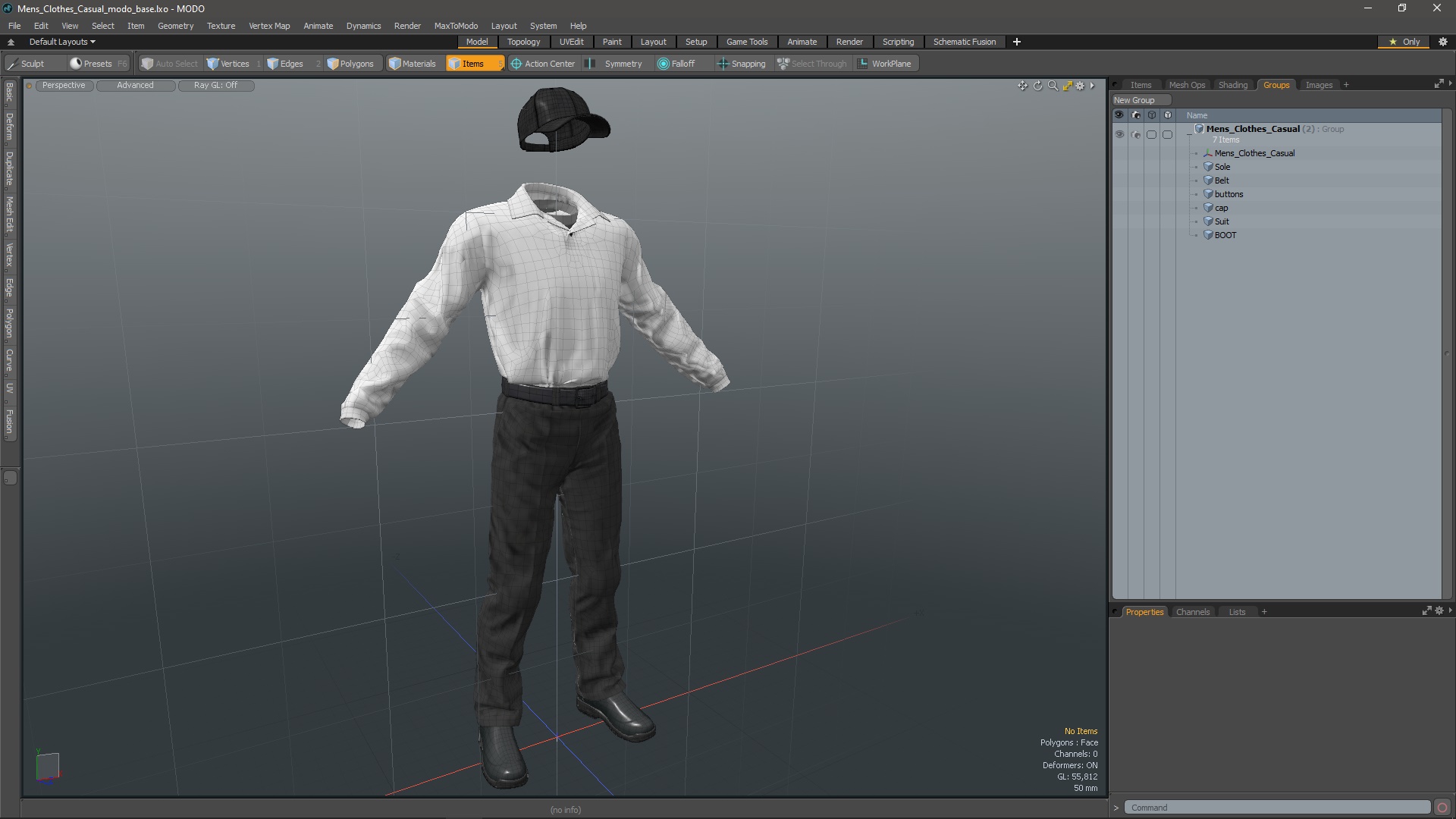1456x819 pixels.
Task: Click the Action Center icon
Action: point(515,63)
